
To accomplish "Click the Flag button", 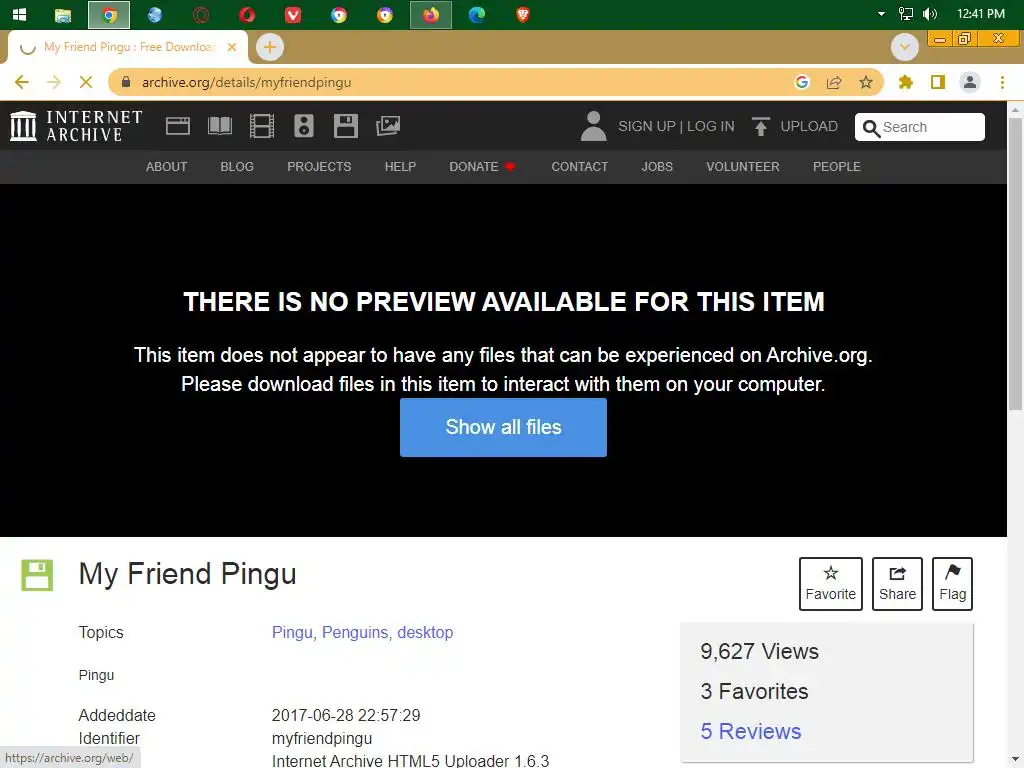I will [x=952, y=584].
